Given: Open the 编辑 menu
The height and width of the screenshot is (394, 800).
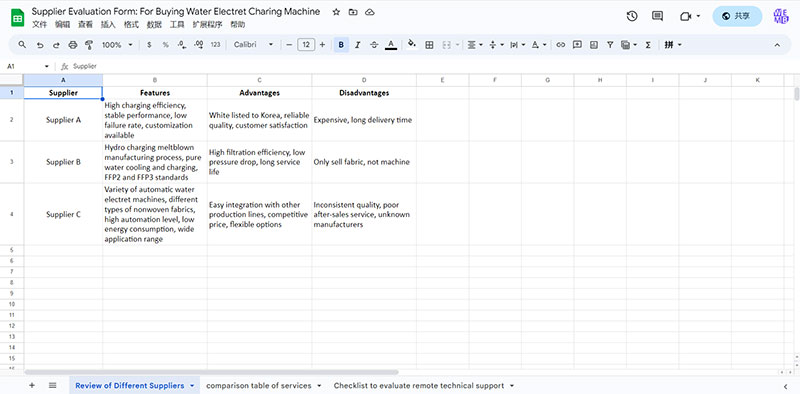Looking at the screenshot, I should click(x=63, y=24).
